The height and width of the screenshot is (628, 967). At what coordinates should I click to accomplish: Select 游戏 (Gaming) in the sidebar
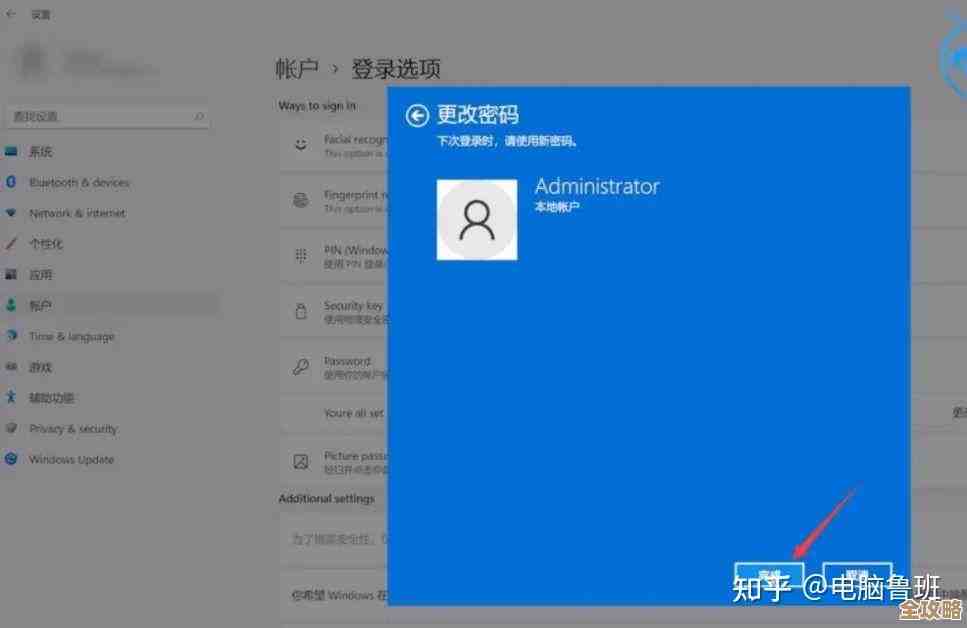[40, 367]
